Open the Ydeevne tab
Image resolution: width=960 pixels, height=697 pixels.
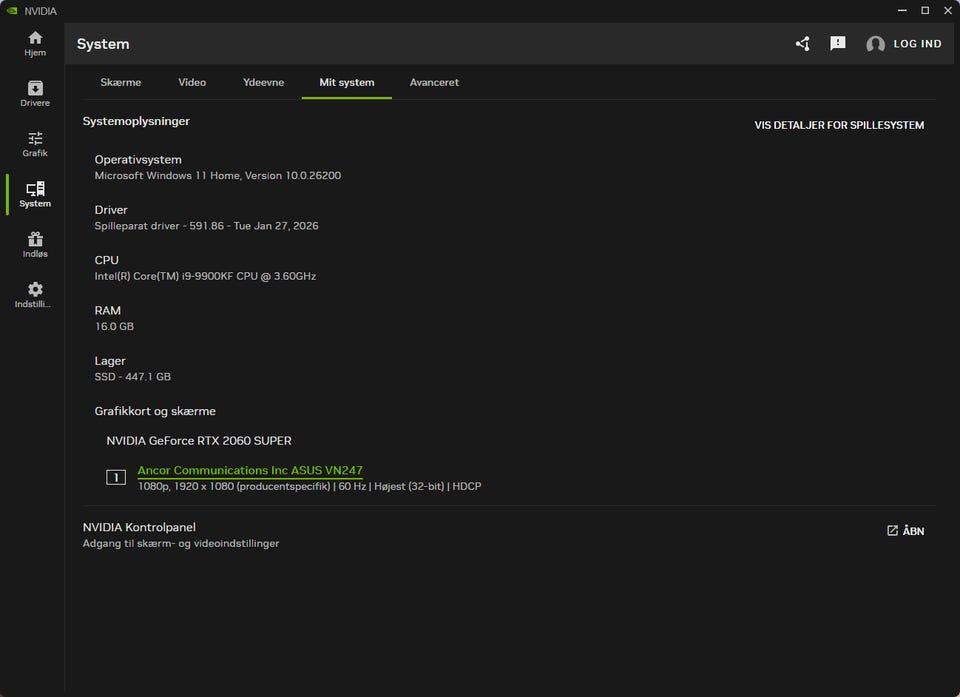[263, 82]
